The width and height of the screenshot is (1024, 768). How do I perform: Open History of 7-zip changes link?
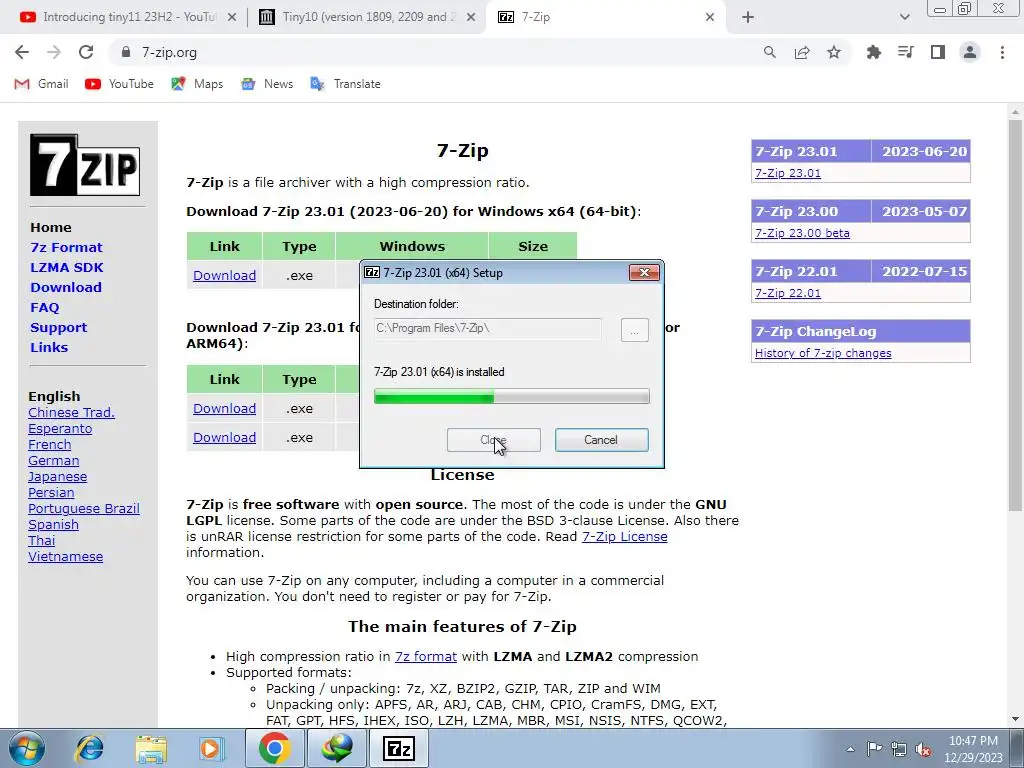click(x=823, y=353)
